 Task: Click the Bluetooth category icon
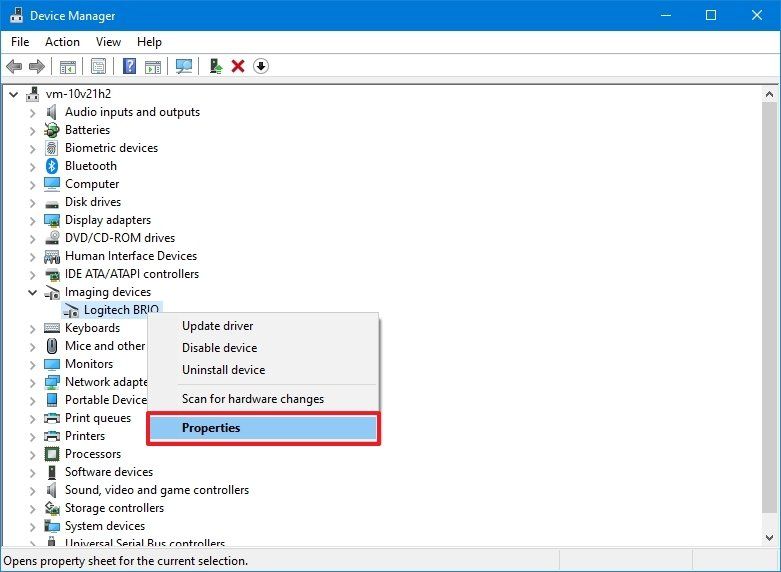(x=52, y=166)
